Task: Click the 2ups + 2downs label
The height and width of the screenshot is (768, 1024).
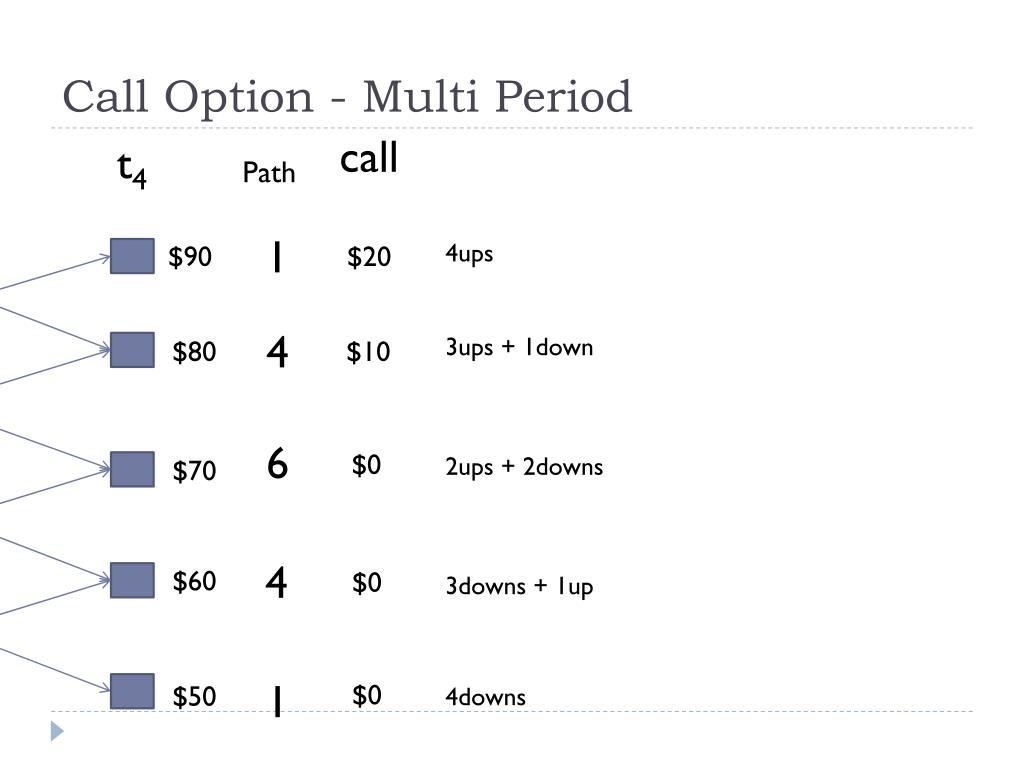Action: pos(524,467)
